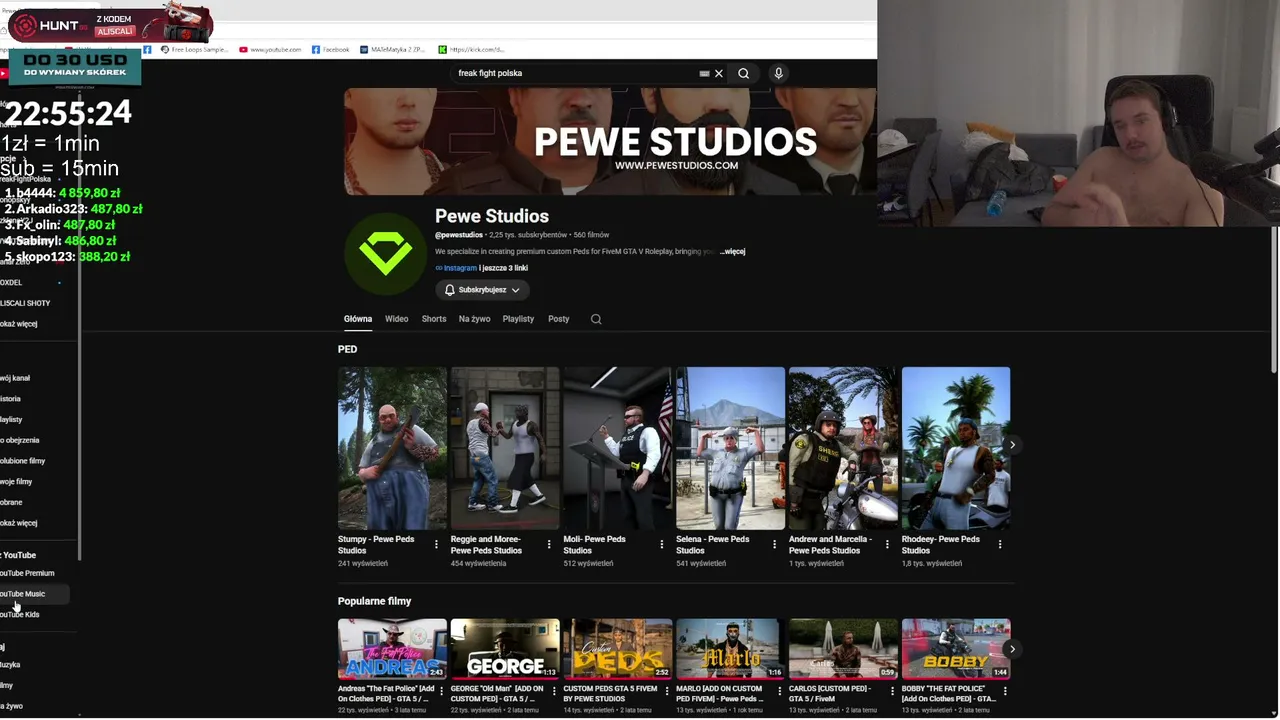Image resolution: width=1280 pixels, height=720 pixels.
Task: Click the page vertical scrollbar
Action: [1274, 300]
